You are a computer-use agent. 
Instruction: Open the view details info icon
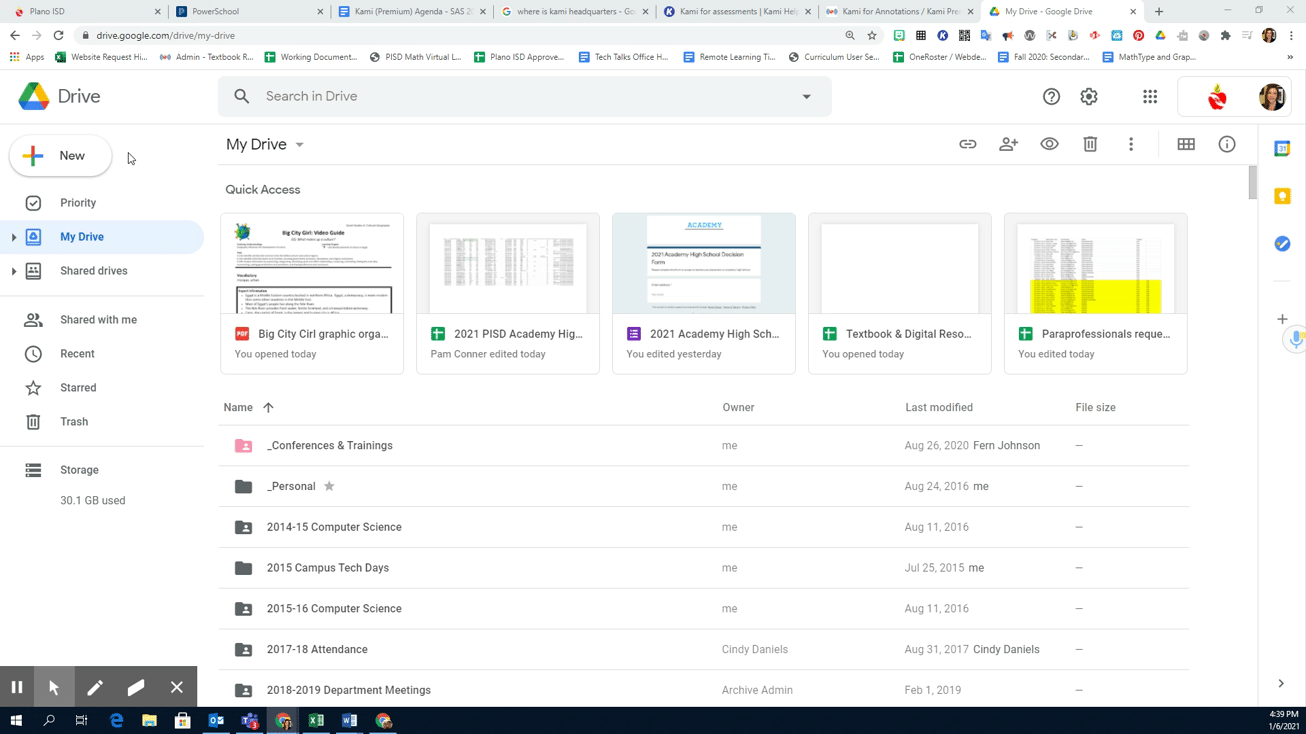[x=1227, y=145]
